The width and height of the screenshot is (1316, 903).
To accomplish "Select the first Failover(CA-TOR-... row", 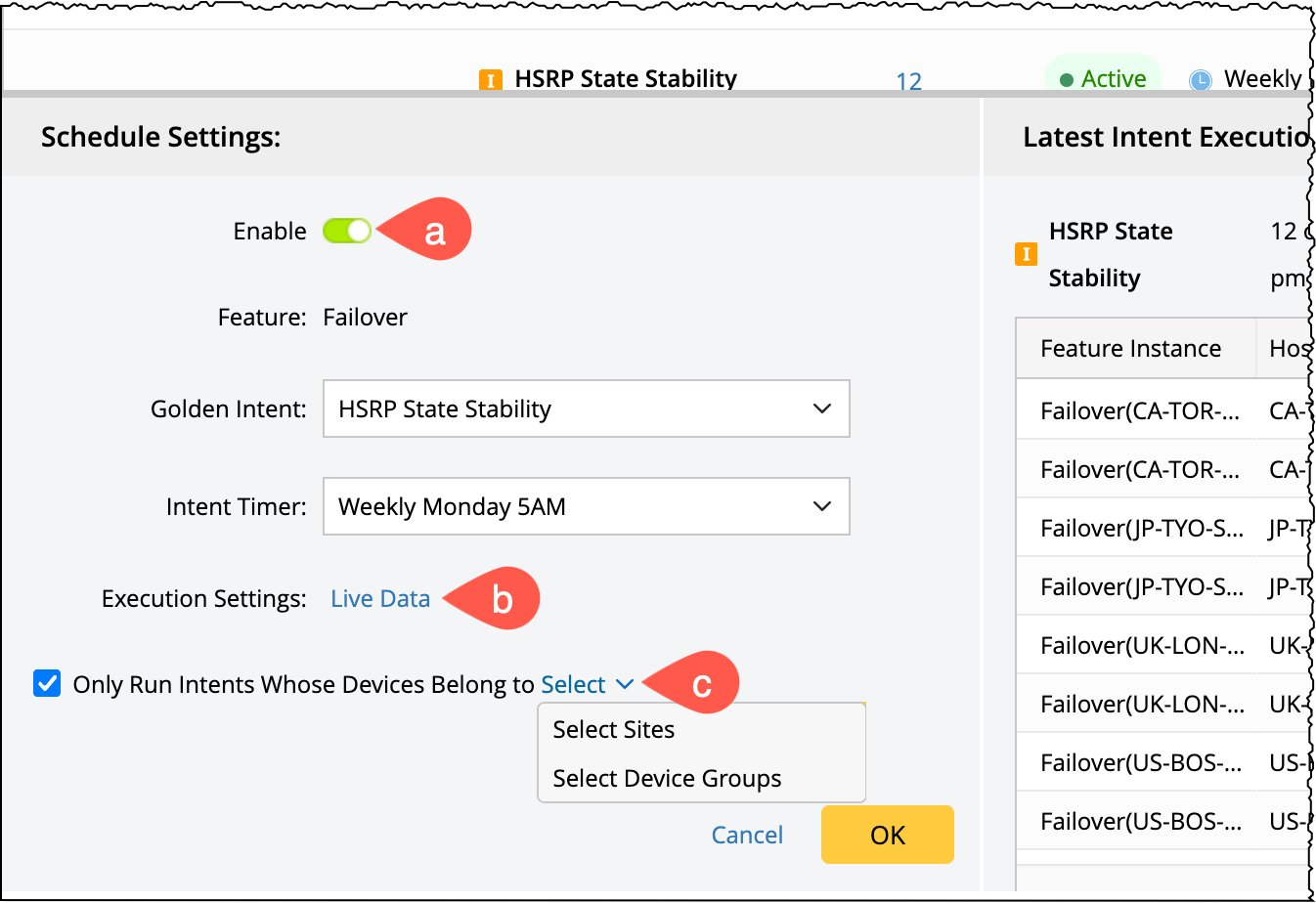I will pos(1140,410).
